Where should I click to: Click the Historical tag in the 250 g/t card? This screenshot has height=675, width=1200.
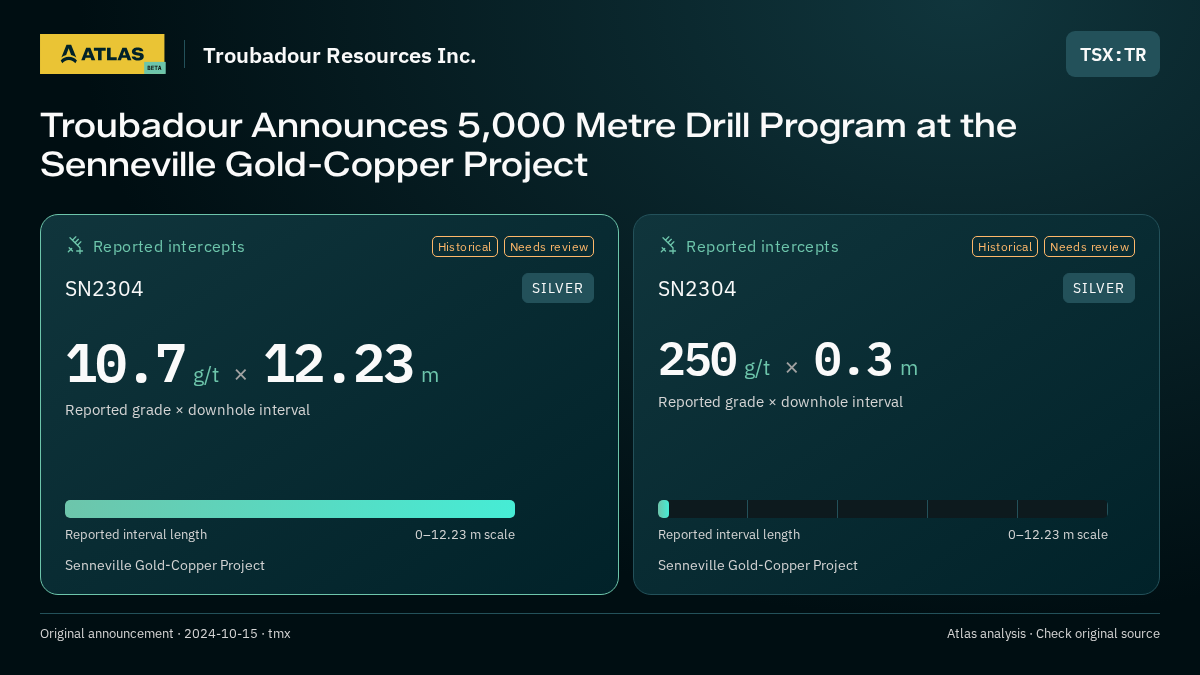pyautogui.click(x=1005, y=247)
